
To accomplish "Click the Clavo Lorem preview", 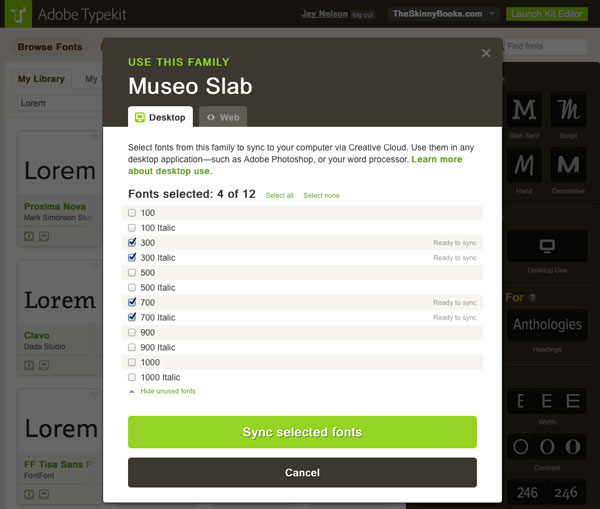I will 60,300.
